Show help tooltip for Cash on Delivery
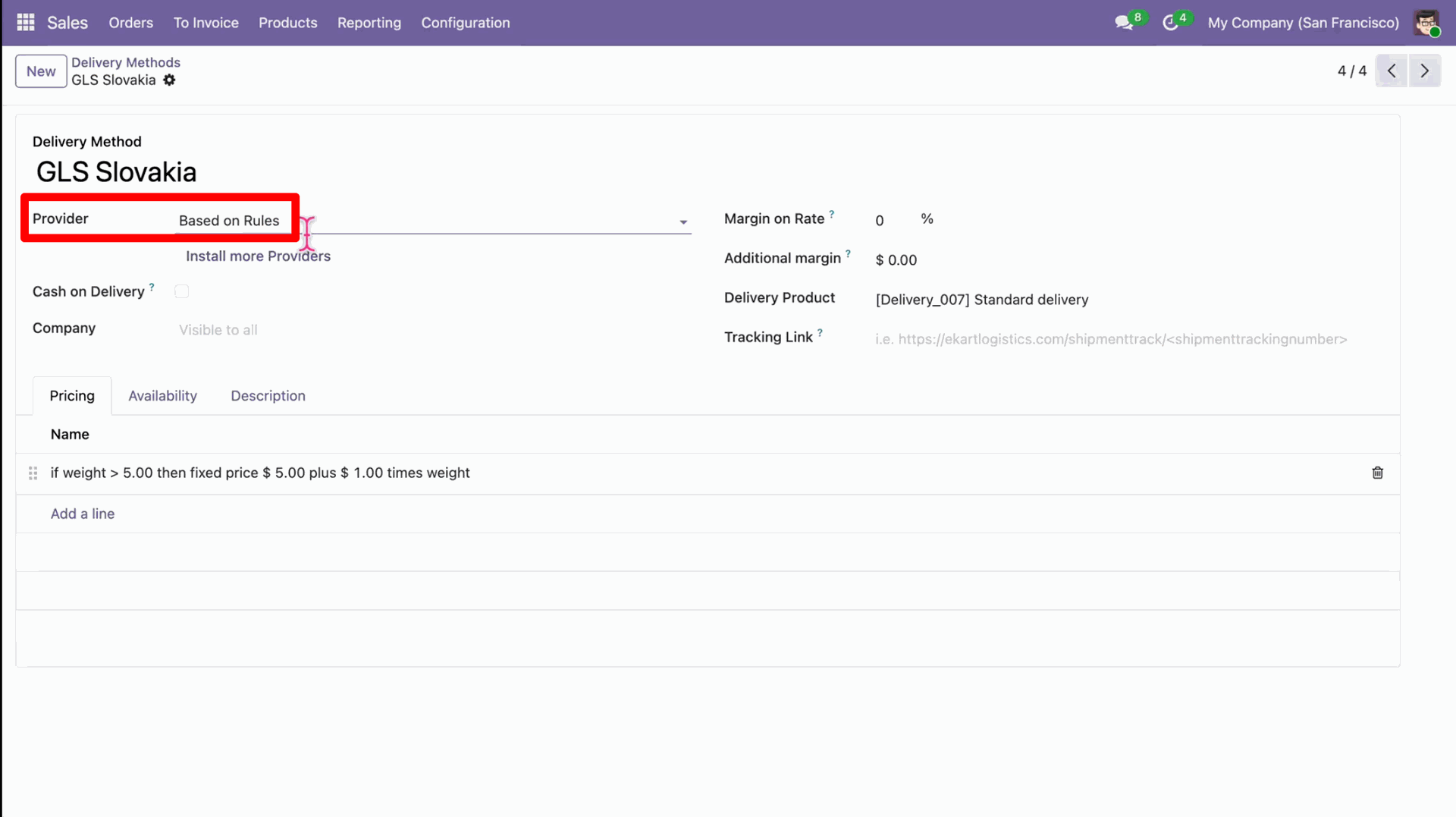The width and height of the screenshot is (1456, 817). [152, 287]
